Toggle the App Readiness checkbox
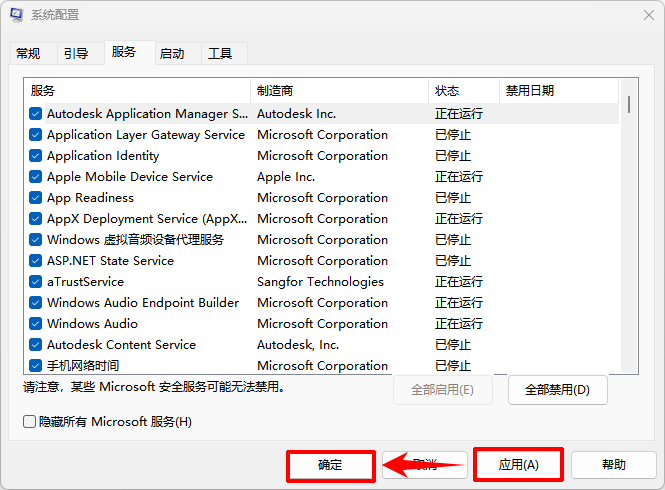This screenshot has width=665, height=490. [36, 198]
